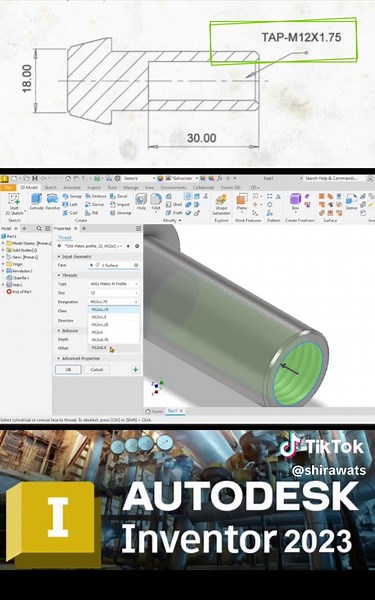Expand the Origin folder node
This screenshot has height=600, width=375.
click(3, 264)
